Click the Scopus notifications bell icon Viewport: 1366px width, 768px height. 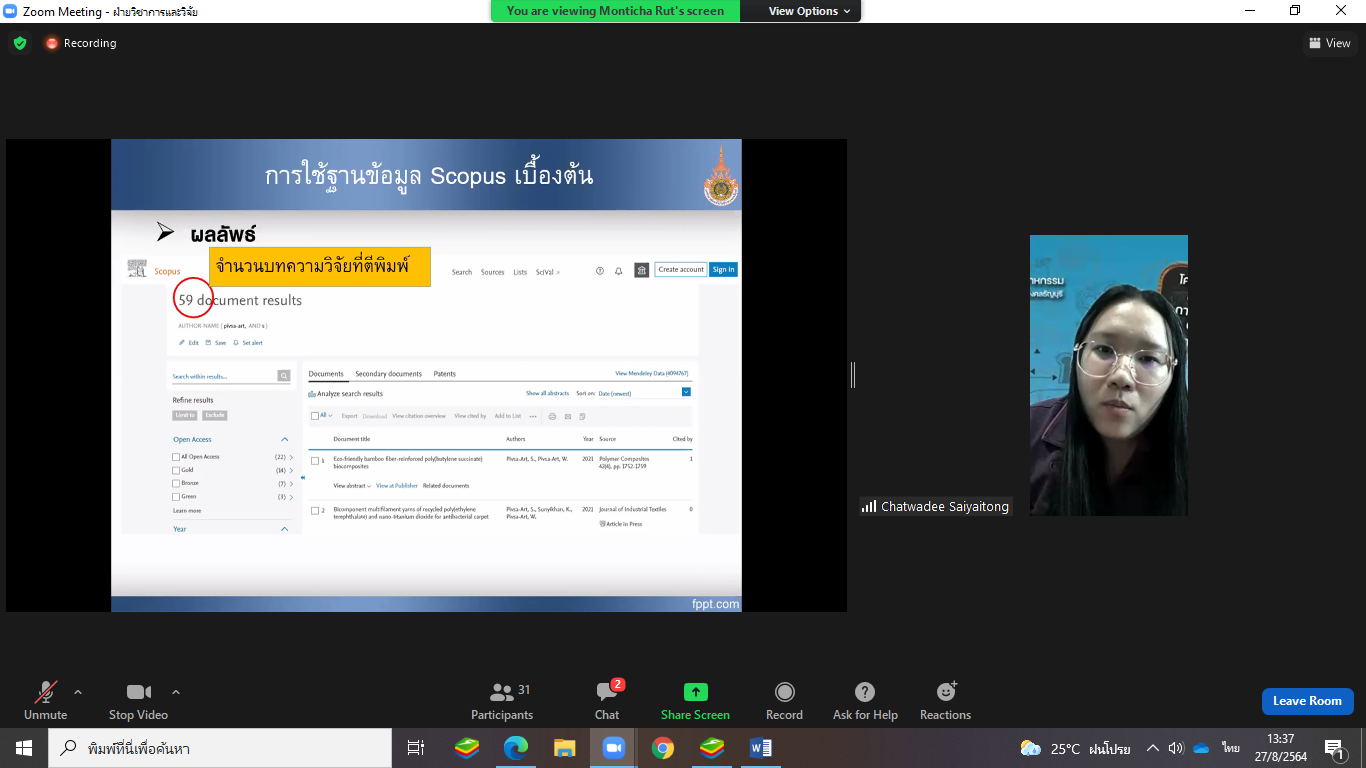619,270
